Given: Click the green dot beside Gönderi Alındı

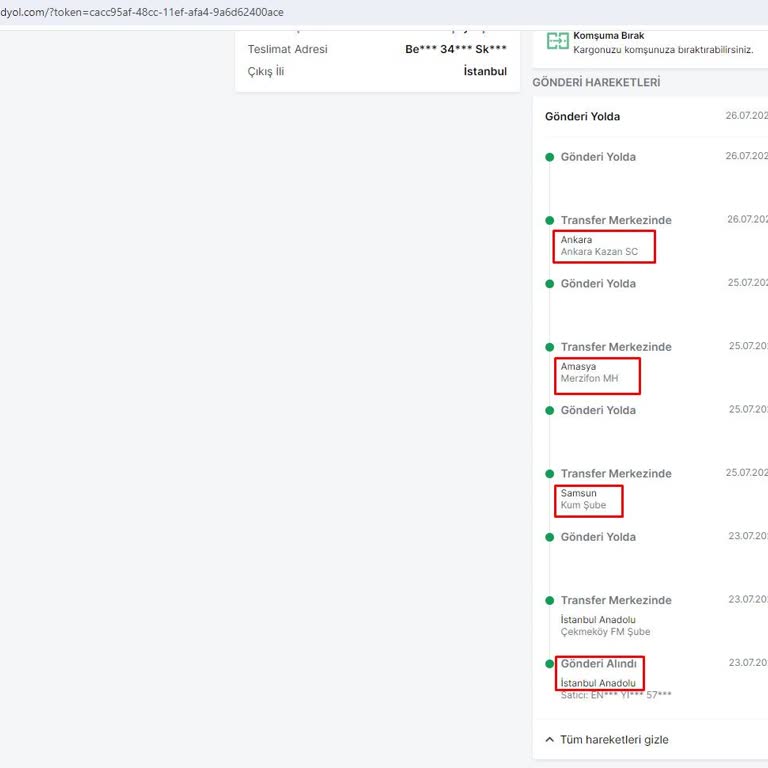Looking at the screenshot, I should pyautogui.click(x=549, y=664).
